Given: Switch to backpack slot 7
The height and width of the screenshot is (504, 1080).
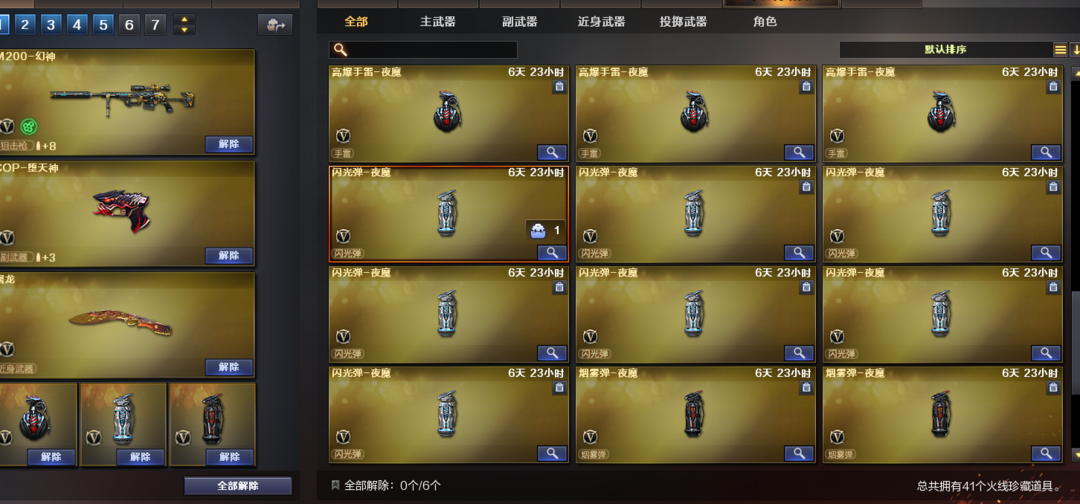Looking at the screenshot, I should (155, 25).
